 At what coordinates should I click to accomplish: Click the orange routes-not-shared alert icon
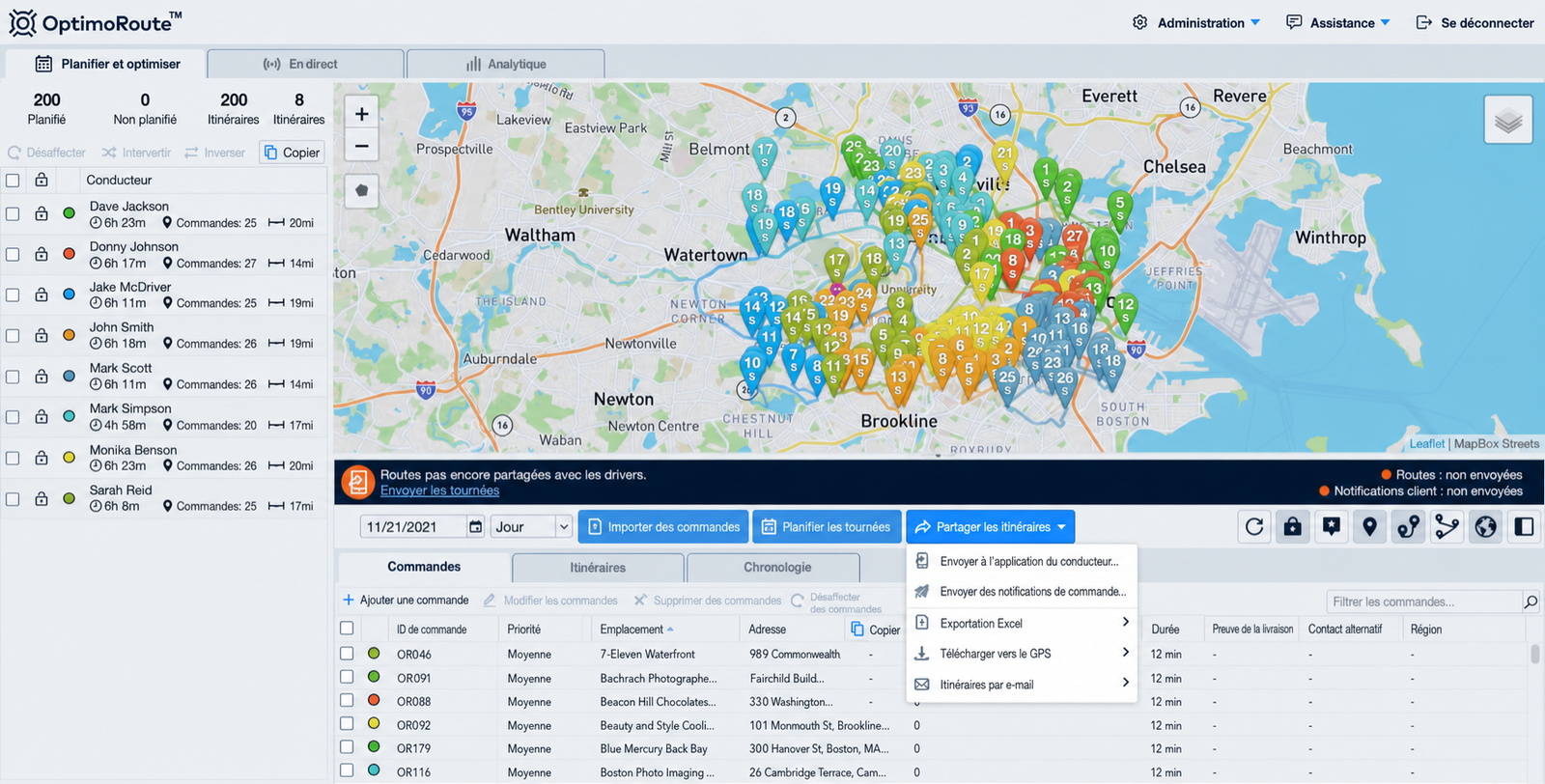tap(357, 482)
